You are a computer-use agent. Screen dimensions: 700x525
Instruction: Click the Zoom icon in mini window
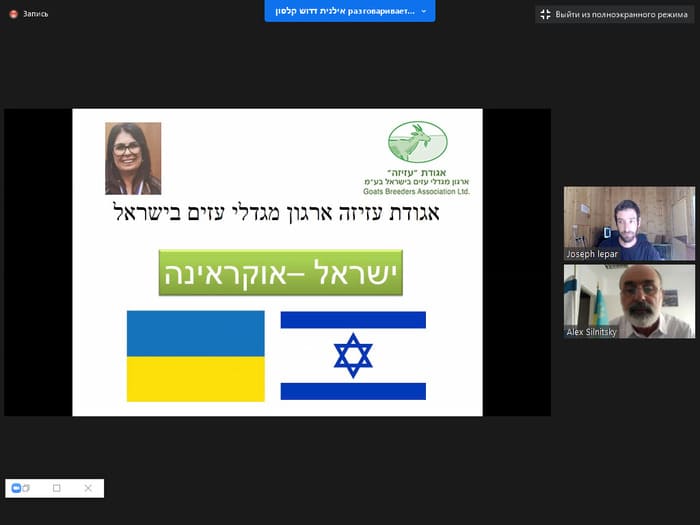17,488
